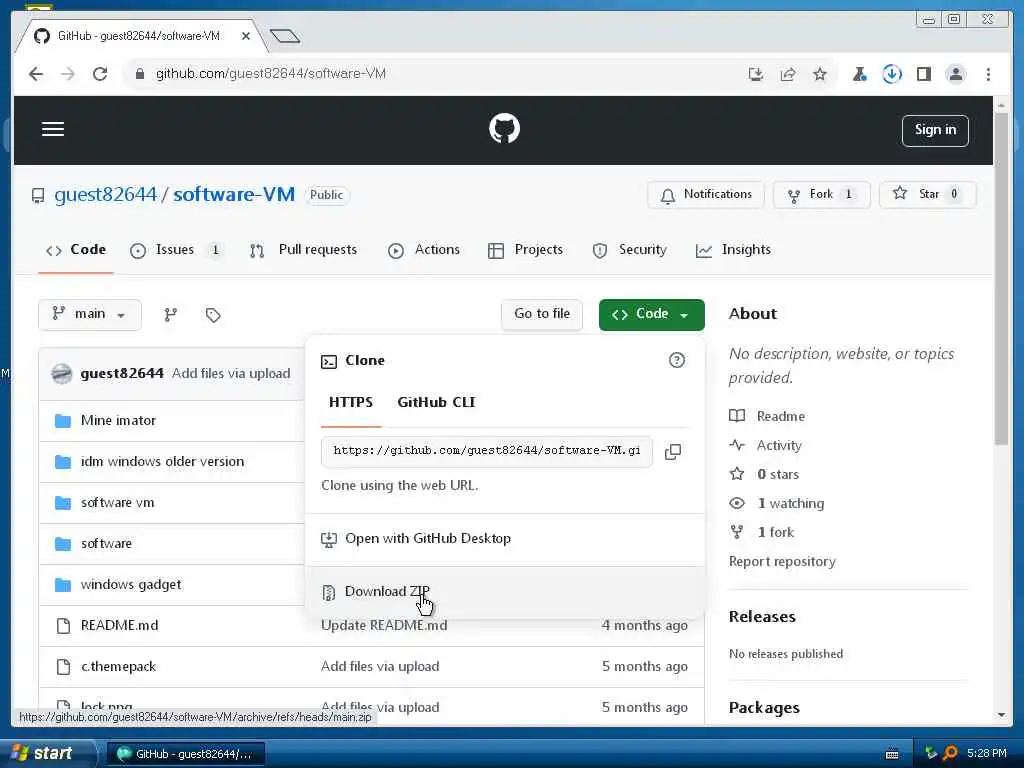Star the repository

coord(927,195)
